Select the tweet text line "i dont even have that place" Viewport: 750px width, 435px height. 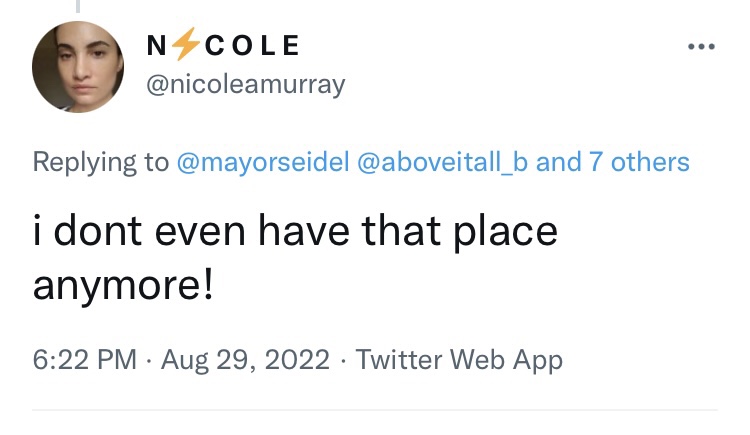[295, 232]
